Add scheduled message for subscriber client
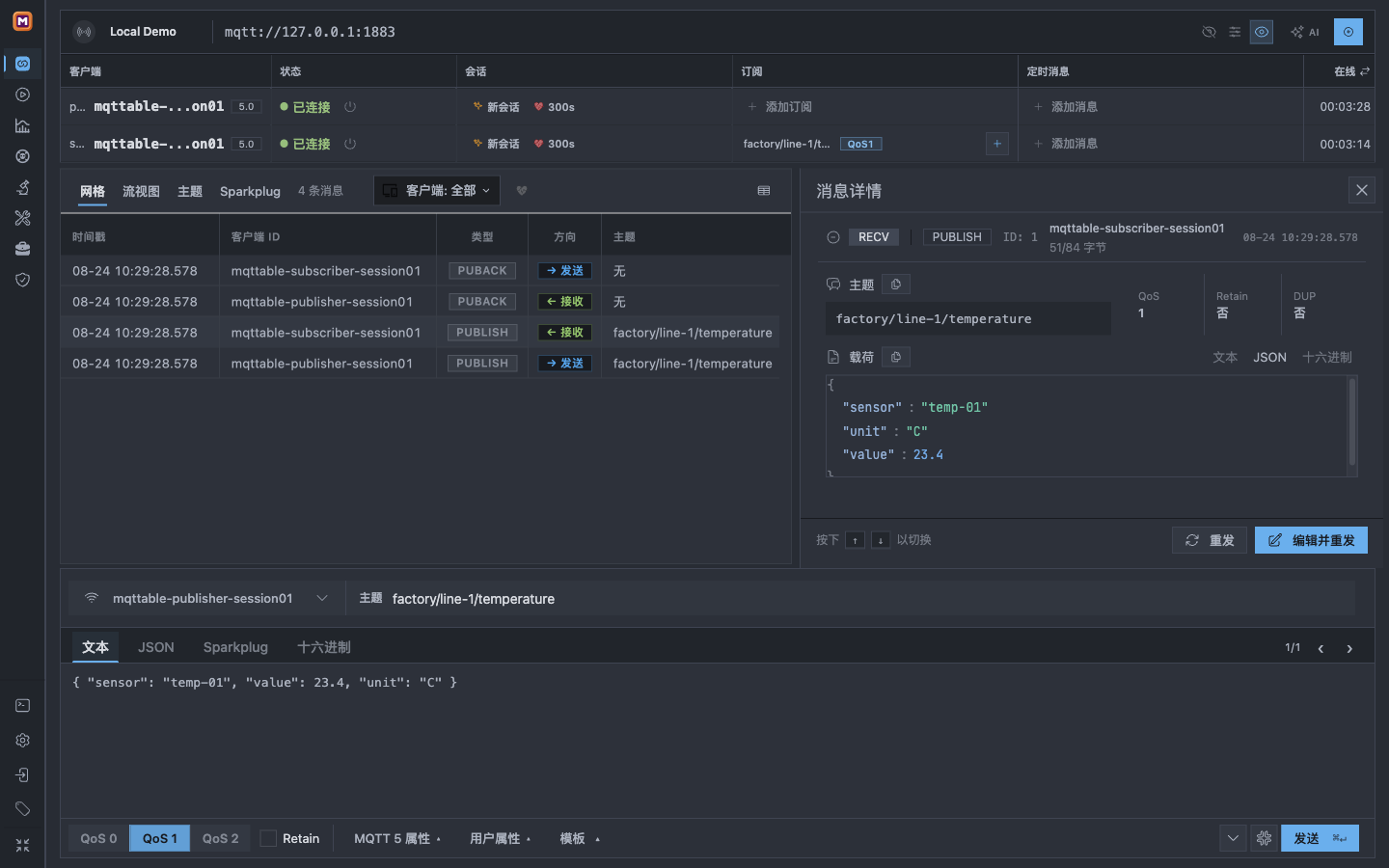Screen dimensions: 1389x868 click(1066, 144)
